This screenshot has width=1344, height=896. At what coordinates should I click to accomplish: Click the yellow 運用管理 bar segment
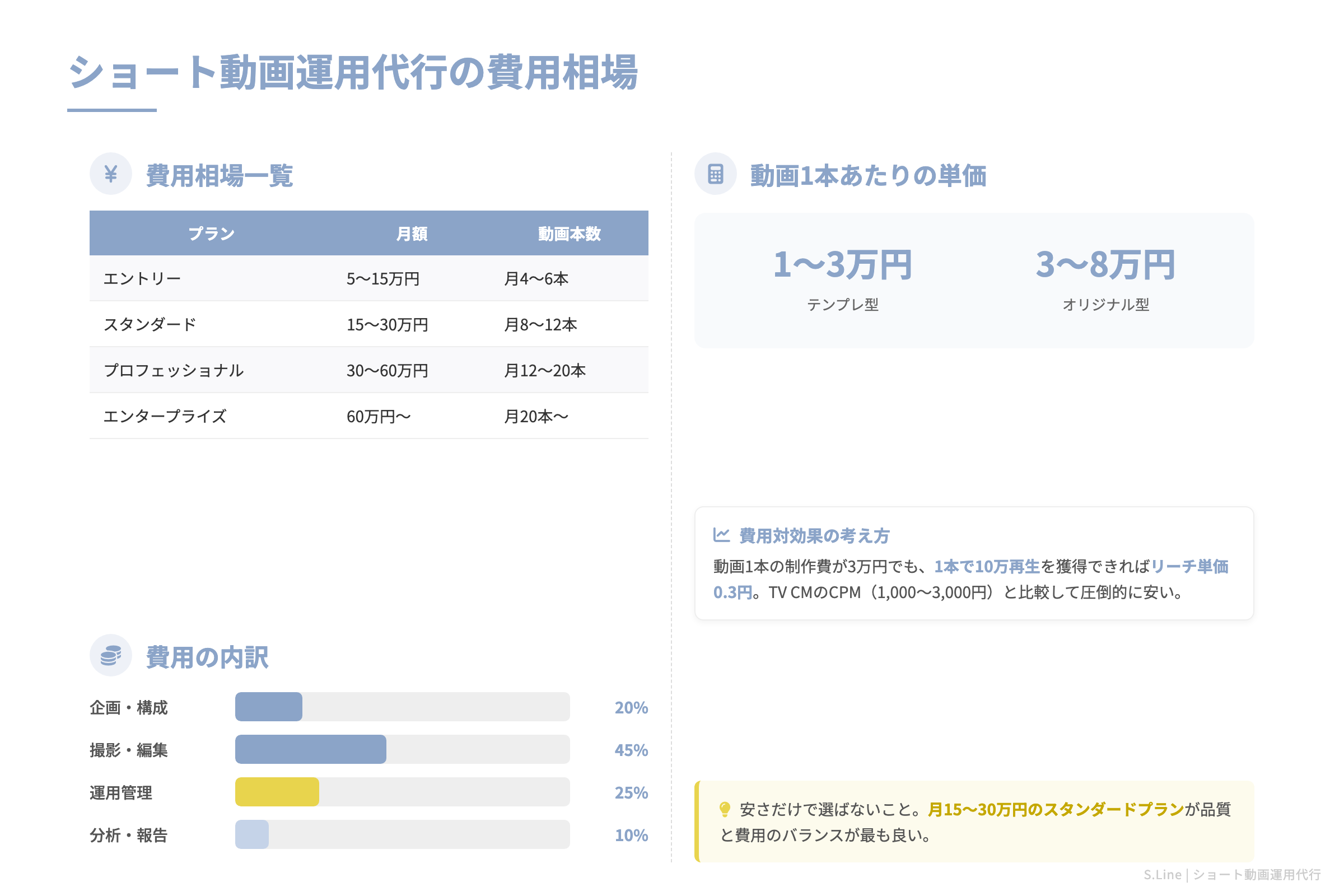pos(277,792)
